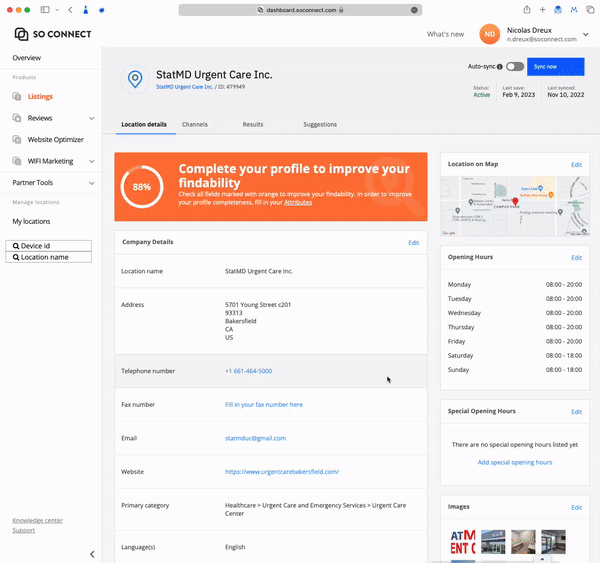This screenshot has width=600, height=563.
Task: Click the red map marker pin
Action: coord(515,201)
